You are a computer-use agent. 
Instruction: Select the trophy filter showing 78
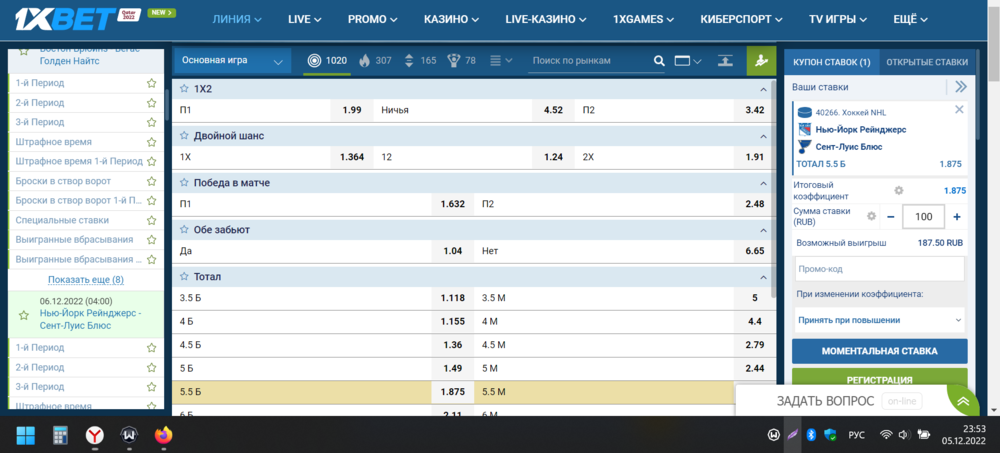click(x=462, y=61)
